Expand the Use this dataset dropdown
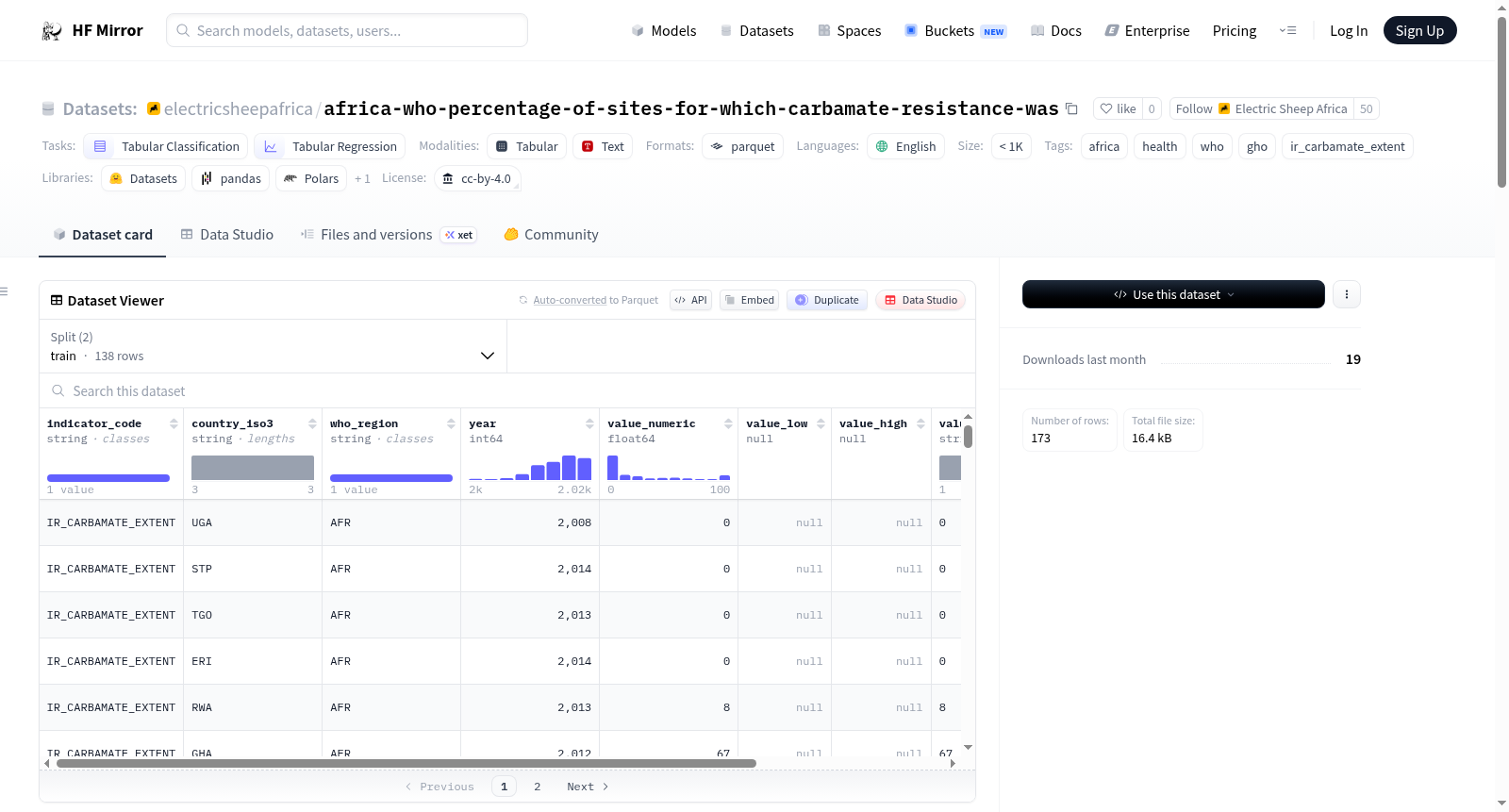The height and width of the screenshot is (812, 1509). tap(1173, 294)
